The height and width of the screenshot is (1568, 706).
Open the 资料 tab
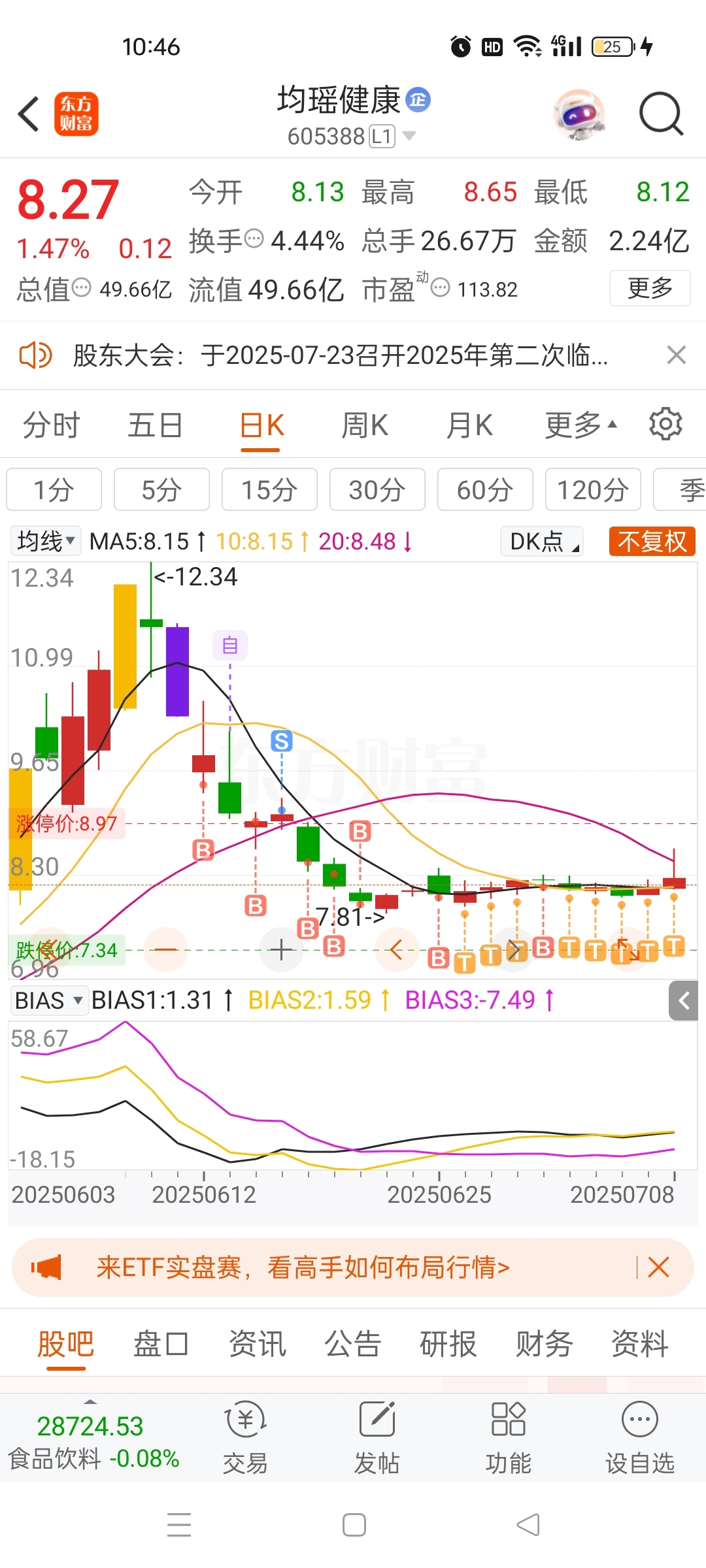coord(640,1345)
